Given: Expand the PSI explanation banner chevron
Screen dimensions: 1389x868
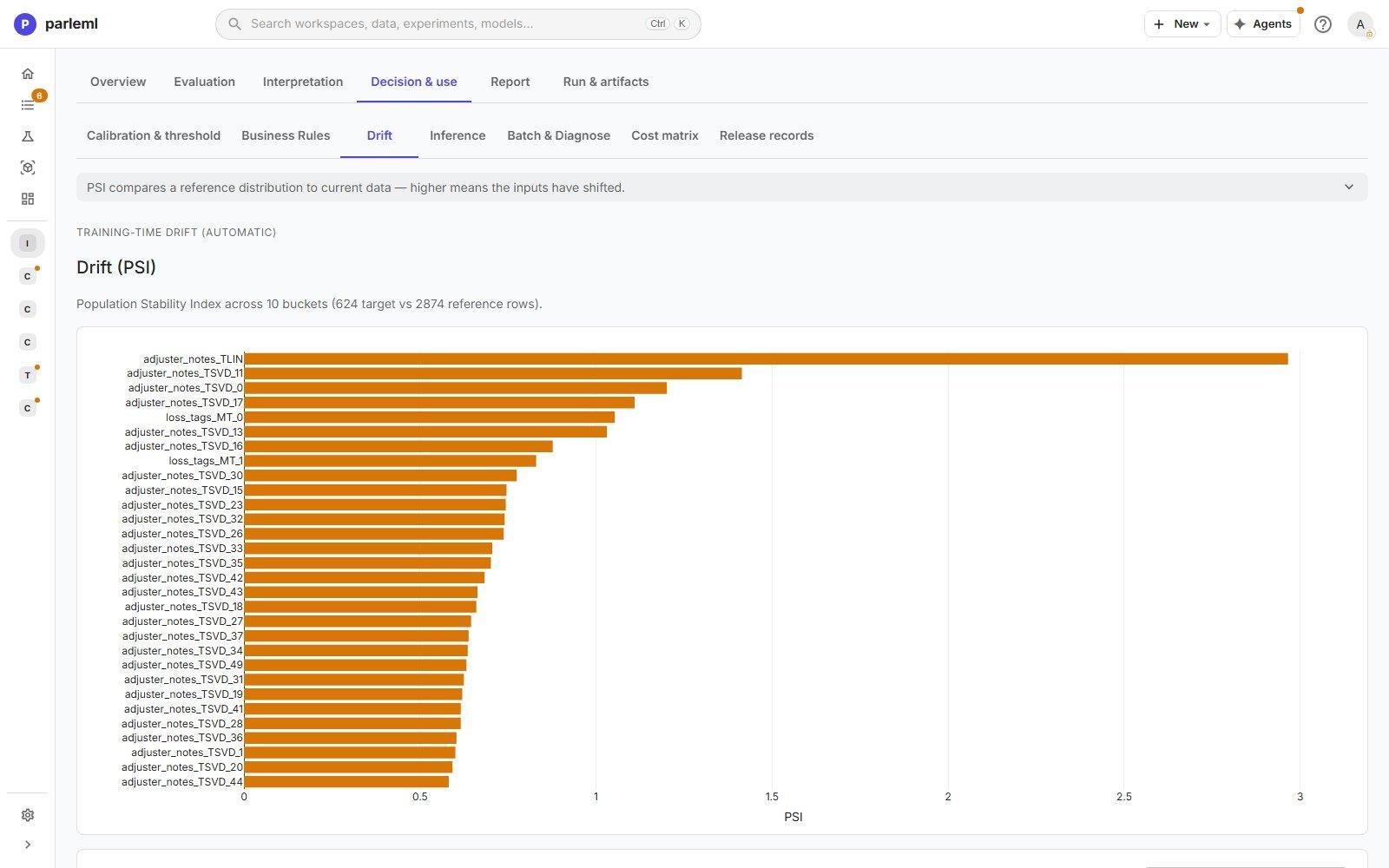Looking at the screenshot, I should coord(1349,187).
